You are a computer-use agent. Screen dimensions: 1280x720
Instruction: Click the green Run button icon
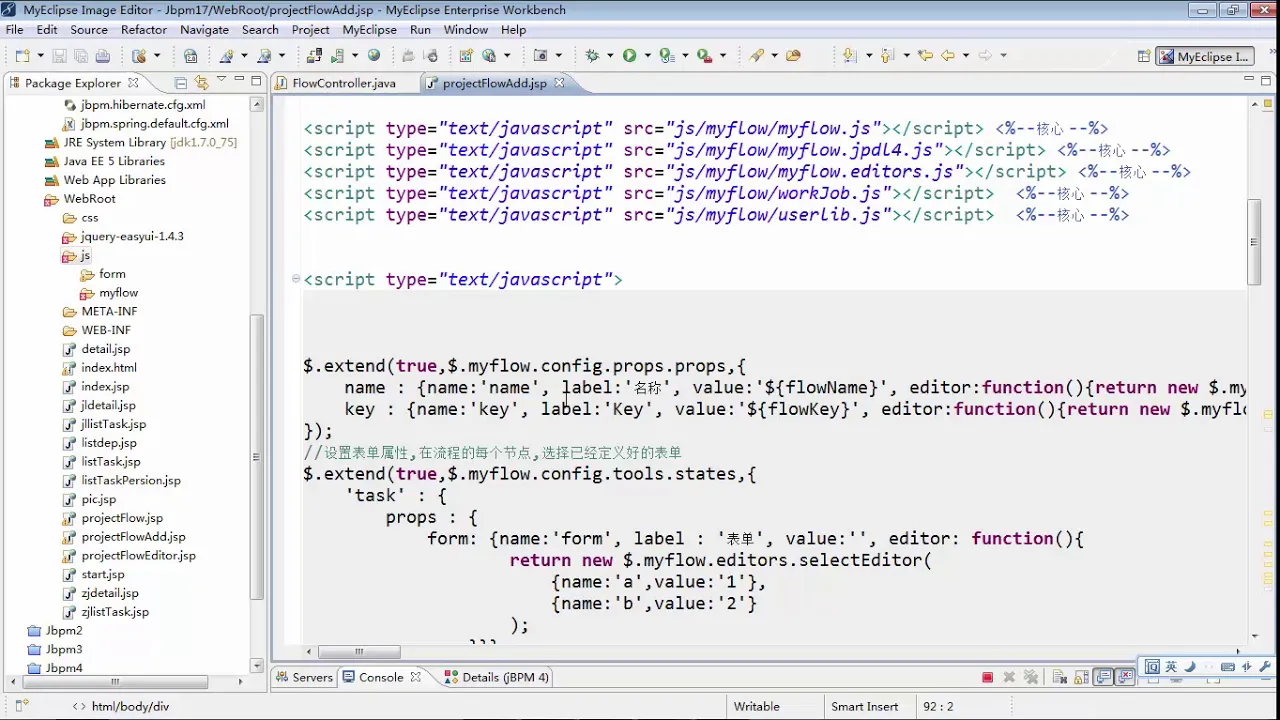pyautogui.click(x=629, y=56)
